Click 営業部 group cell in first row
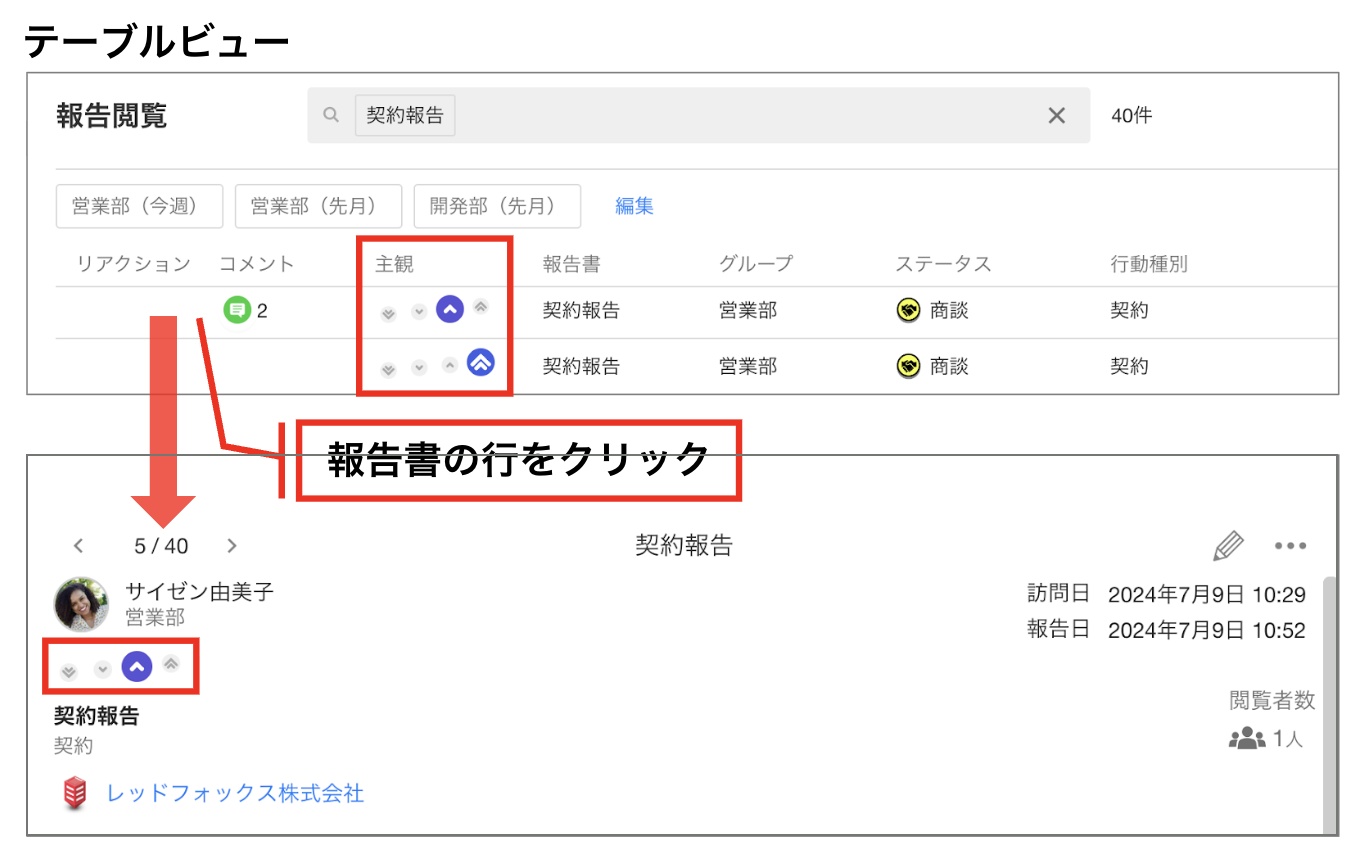The height and width of the screenshot is (858, 1360). (747, 310)
